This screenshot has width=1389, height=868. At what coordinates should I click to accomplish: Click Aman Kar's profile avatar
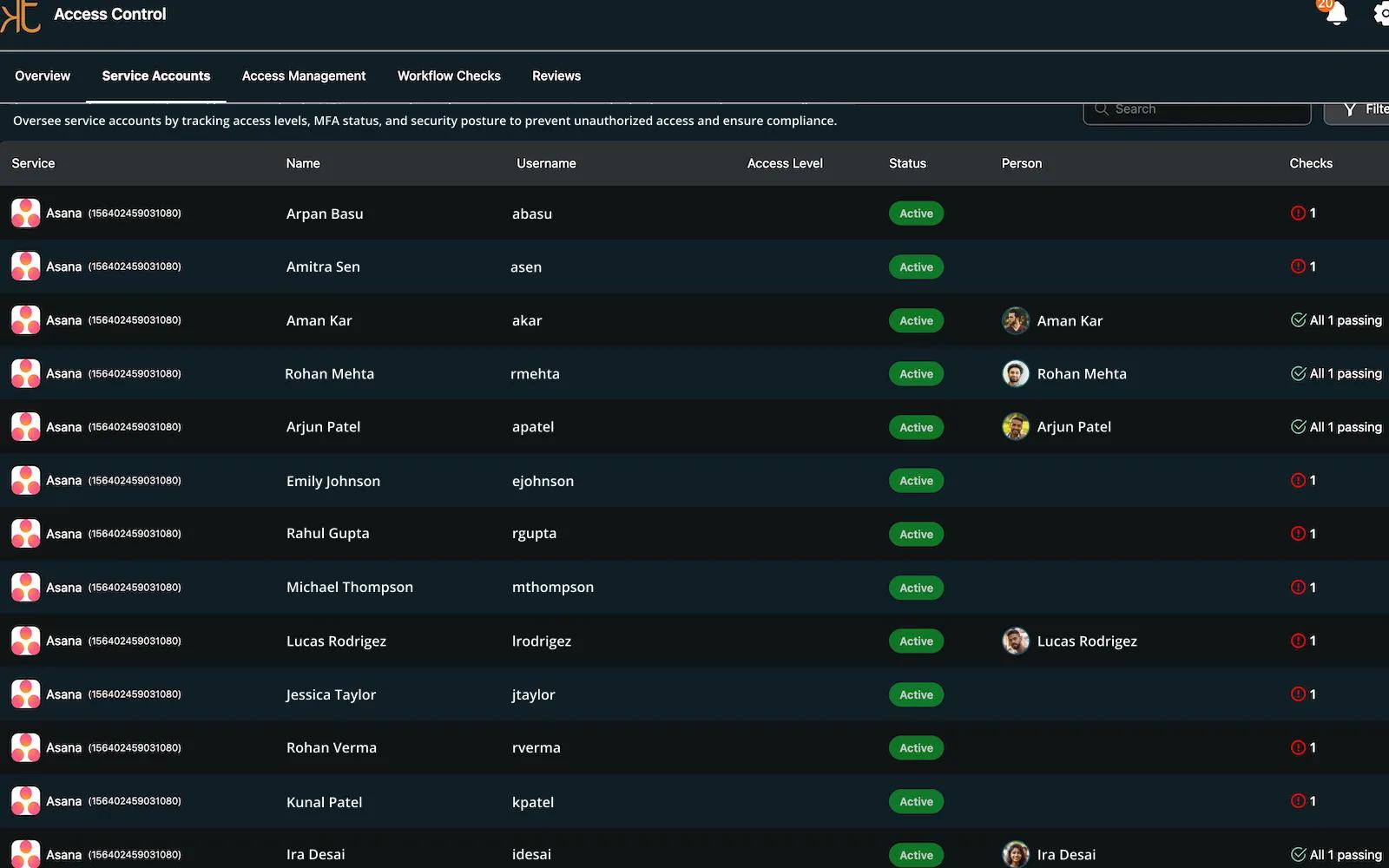1016,321
